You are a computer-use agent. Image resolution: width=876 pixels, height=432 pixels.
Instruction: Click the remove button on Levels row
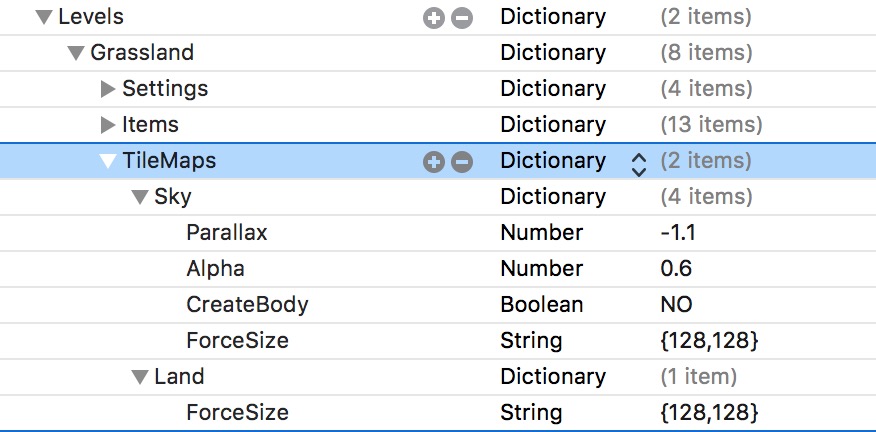point(461,17)
